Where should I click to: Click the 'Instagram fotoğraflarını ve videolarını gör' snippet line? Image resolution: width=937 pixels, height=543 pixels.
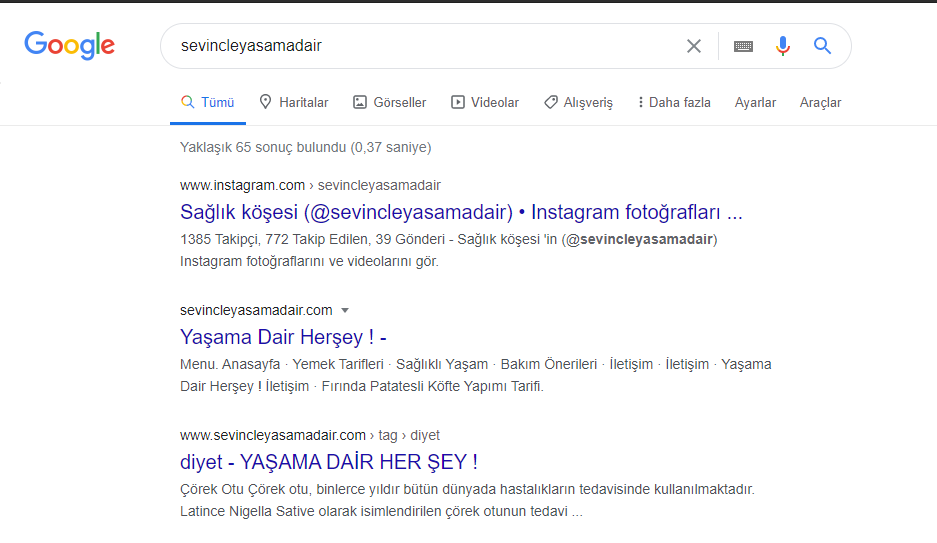[x=309, y=261]
